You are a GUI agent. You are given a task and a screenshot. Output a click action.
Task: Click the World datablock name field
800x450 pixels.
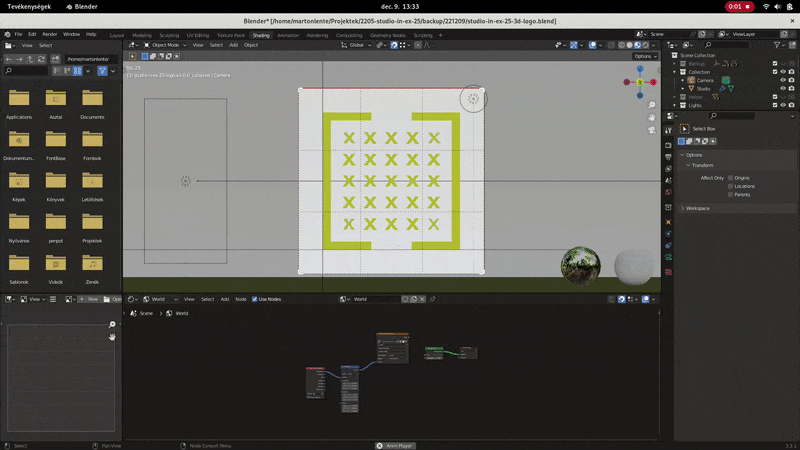tap(376, 299)
